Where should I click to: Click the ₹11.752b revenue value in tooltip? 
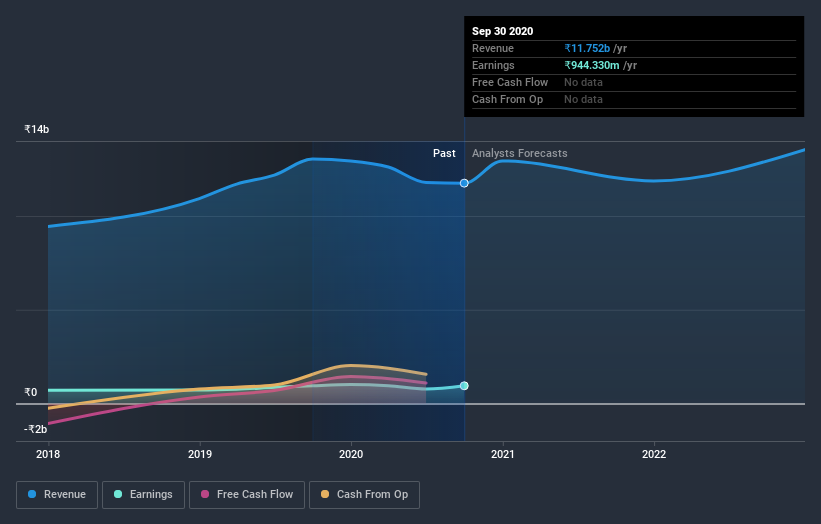click(x=587, y=48)
